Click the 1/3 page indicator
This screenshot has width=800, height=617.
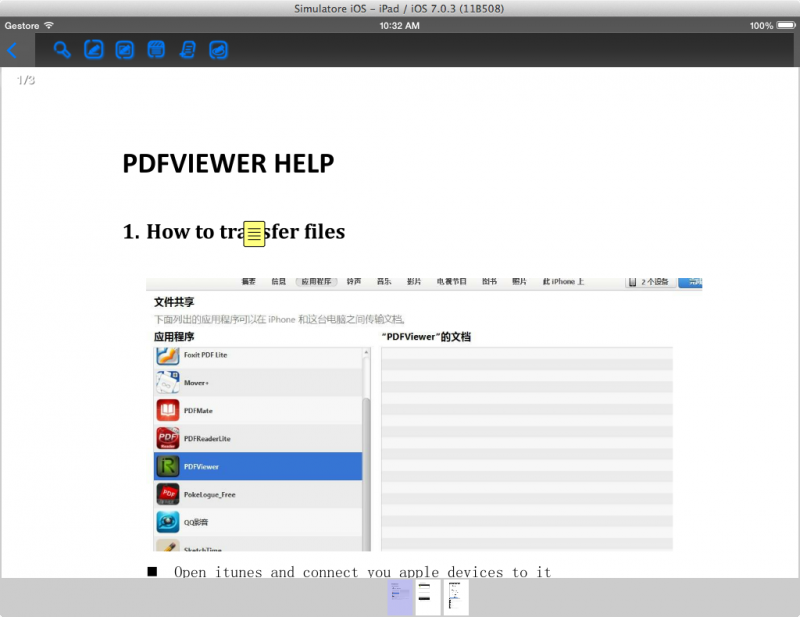26,80
